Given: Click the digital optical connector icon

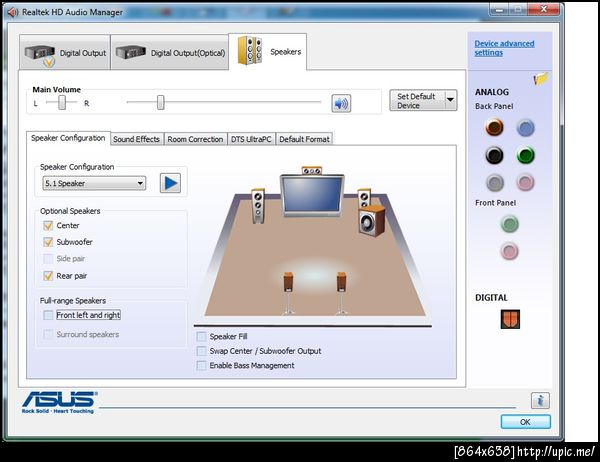Looking at the screenshot, I should pyautogui.click(x=510, y=319).
